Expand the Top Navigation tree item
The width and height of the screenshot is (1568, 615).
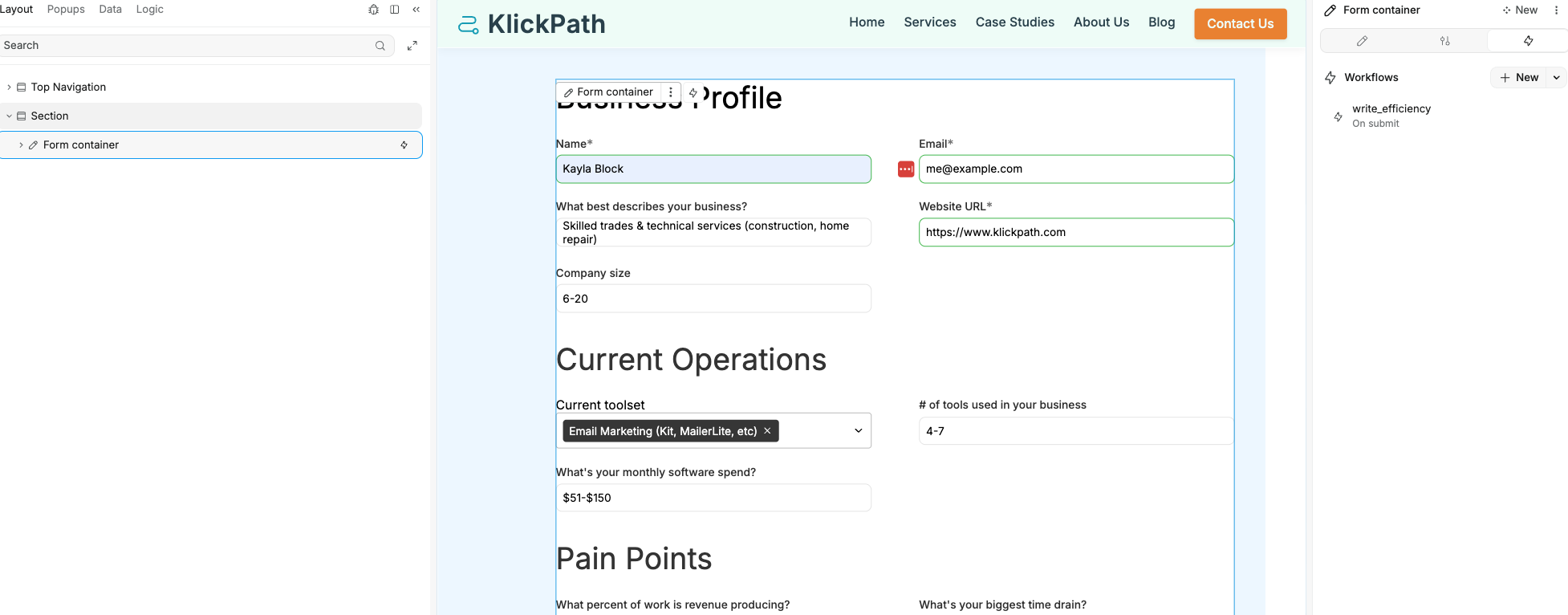[x=9, y=88]
